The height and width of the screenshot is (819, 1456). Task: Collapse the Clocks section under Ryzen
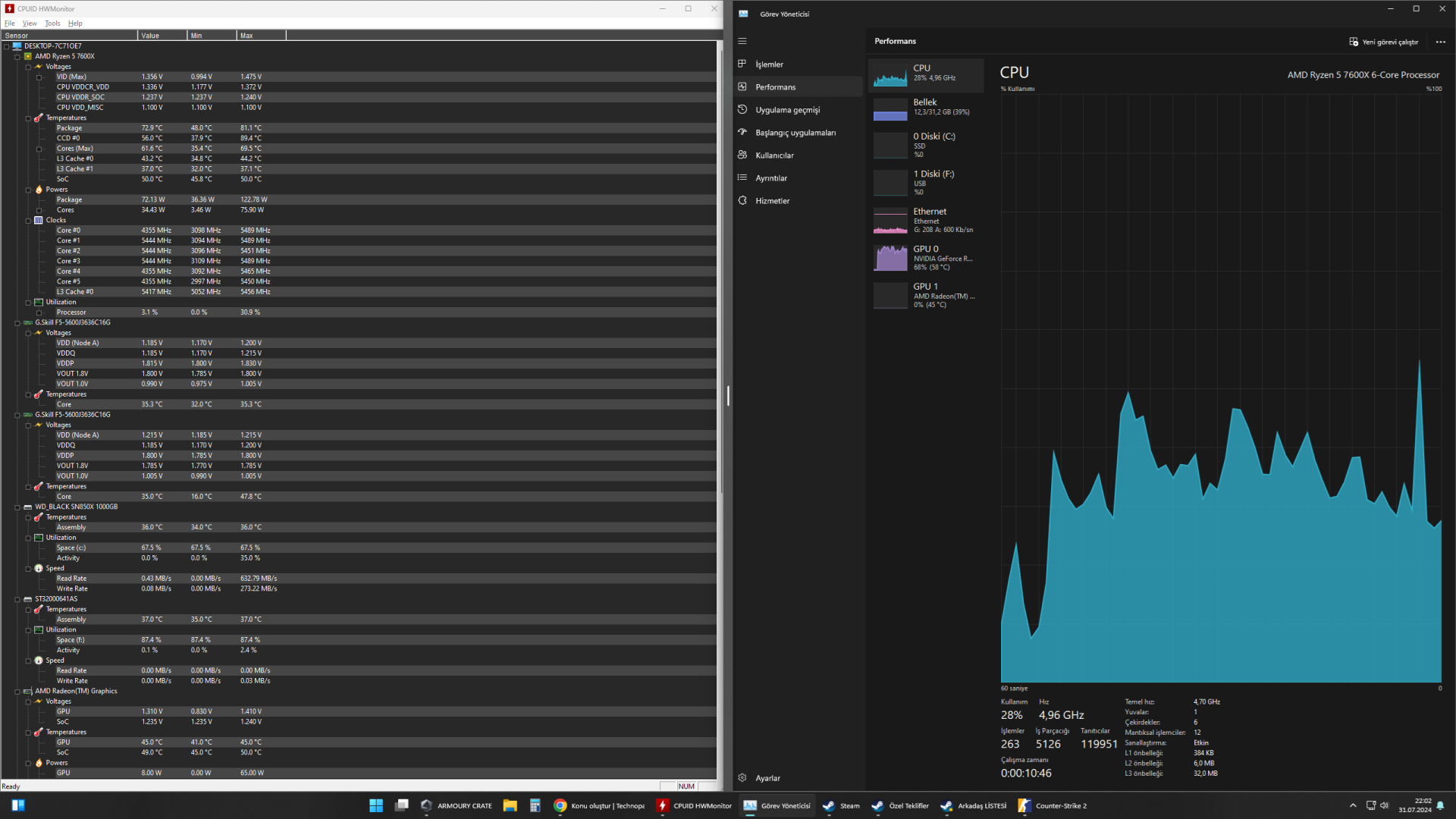[x=28, y=221]
